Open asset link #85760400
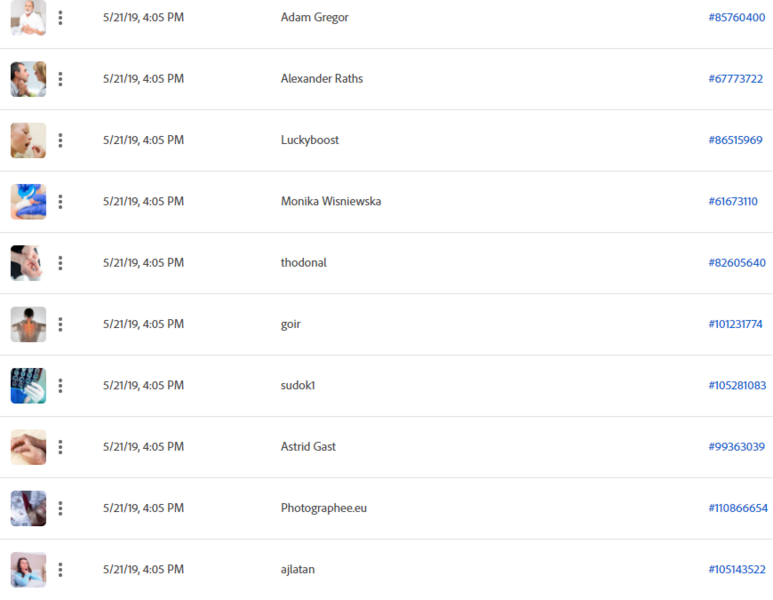The width and height of the screenshot is (773, 600). coord(737,17)
